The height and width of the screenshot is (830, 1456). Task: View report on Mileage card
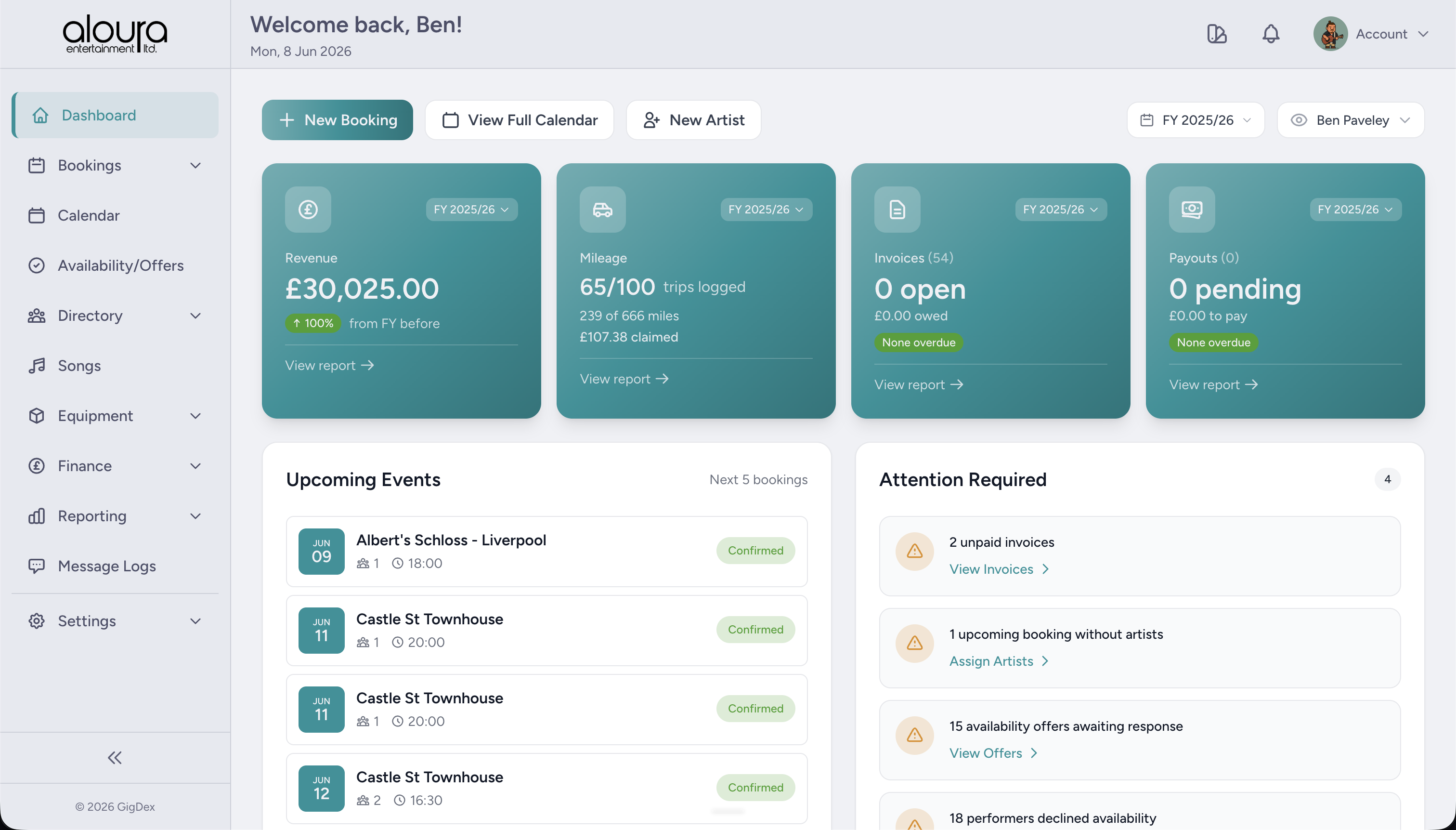click(x=624, y=379)
